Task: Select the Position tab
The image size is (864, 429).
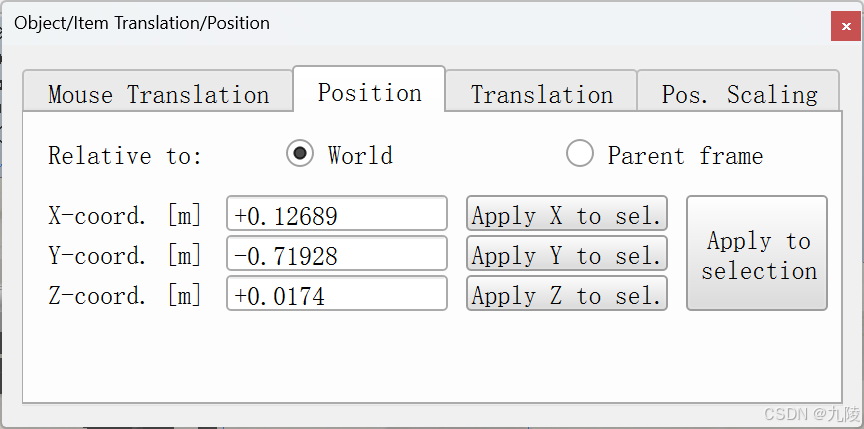Action: tap(369, 93)
